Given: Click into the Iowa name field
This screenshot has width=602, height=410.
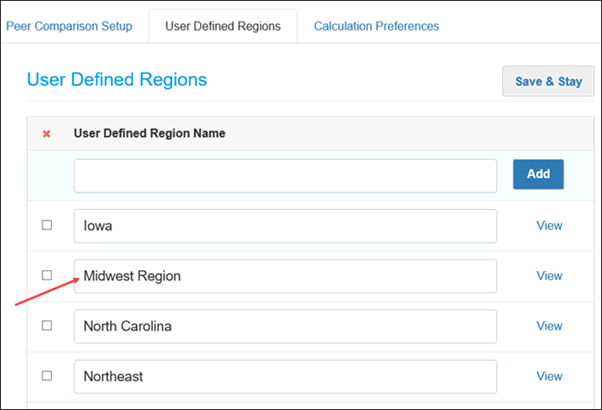Looking at the screenshot, I should point(285,226).
